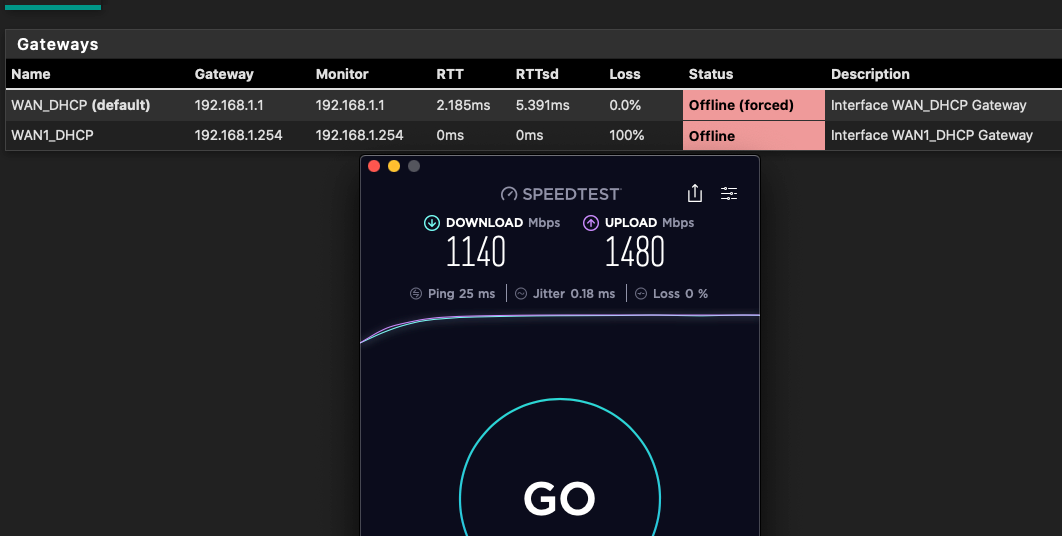Click the 100% loss value
Viewport: 1062px width, 536px height.
[626, 136]
